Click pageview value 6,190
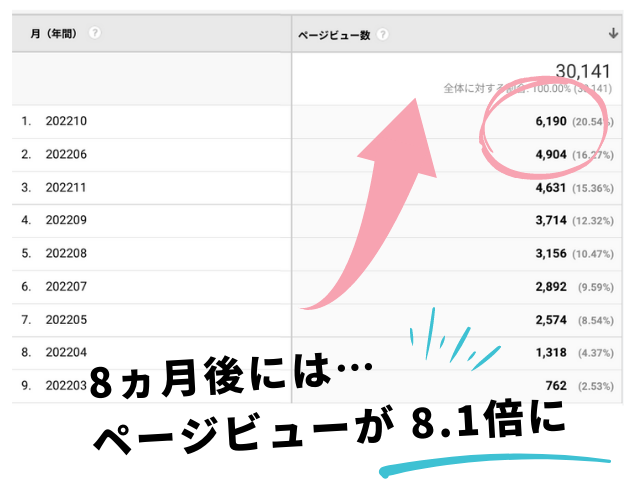The width and height of the screenshot is (640, 480). 551,121
